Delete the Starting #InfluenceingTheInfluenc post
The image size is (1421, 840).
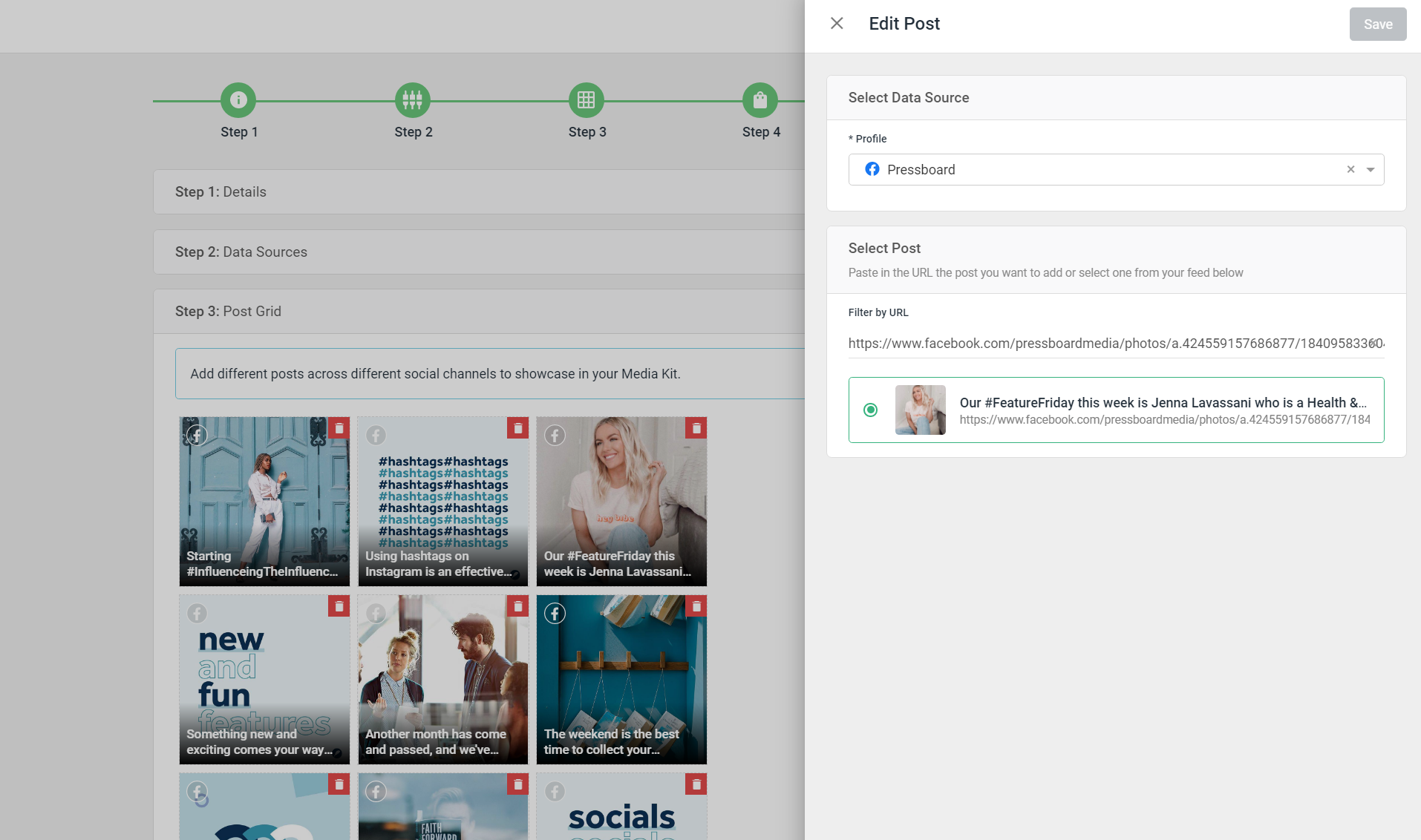coord(339,428)
